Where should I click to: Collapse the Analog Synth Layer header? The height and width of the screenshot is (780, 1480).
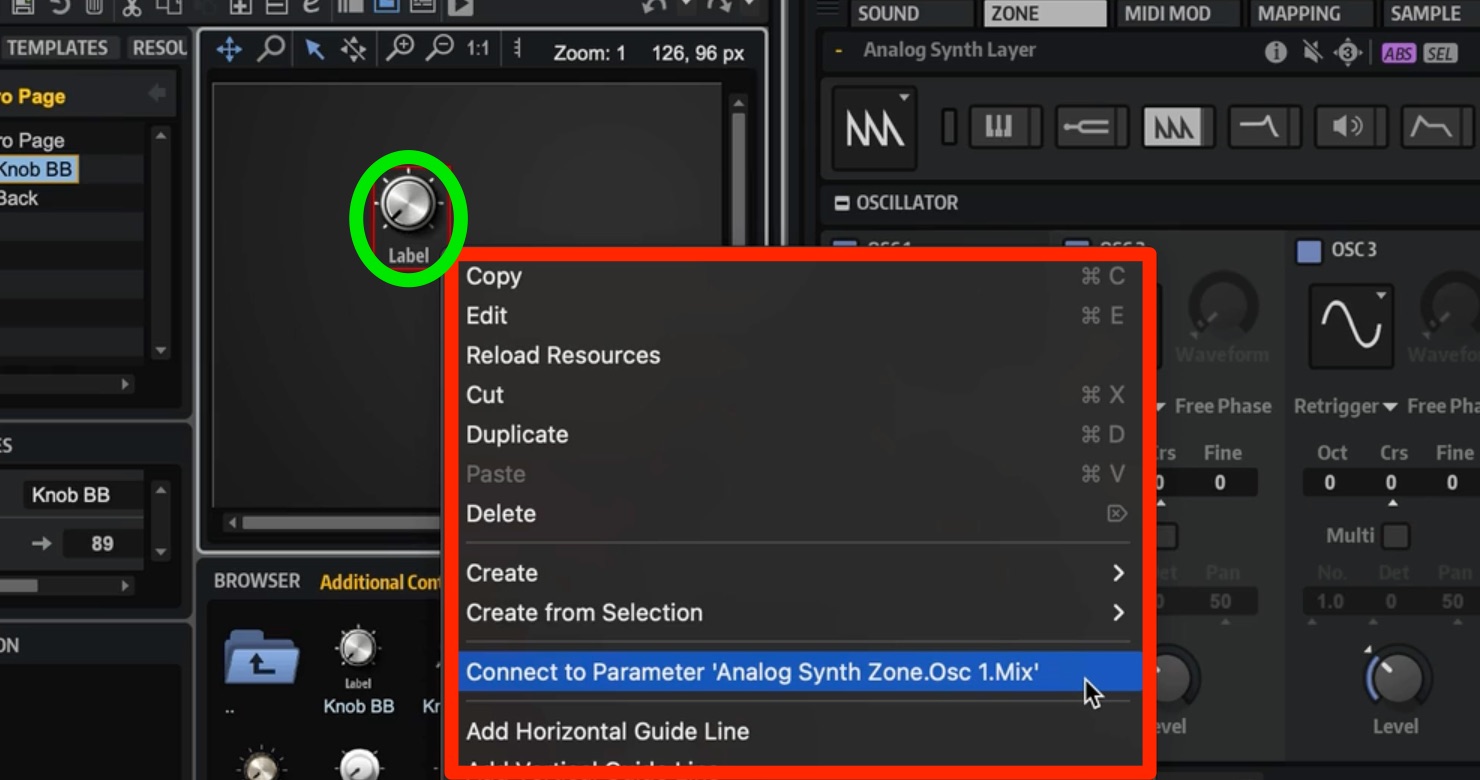839,50
